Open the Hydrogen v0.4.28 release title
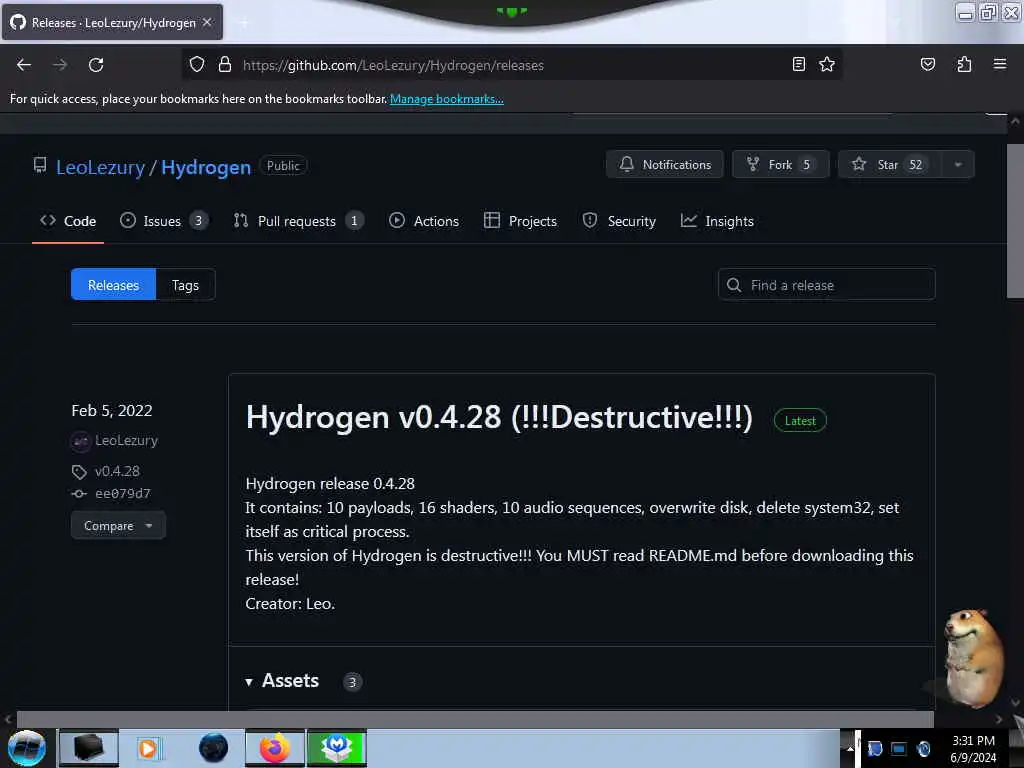This screenshot has width=1024, height=768. pos(499,417)
